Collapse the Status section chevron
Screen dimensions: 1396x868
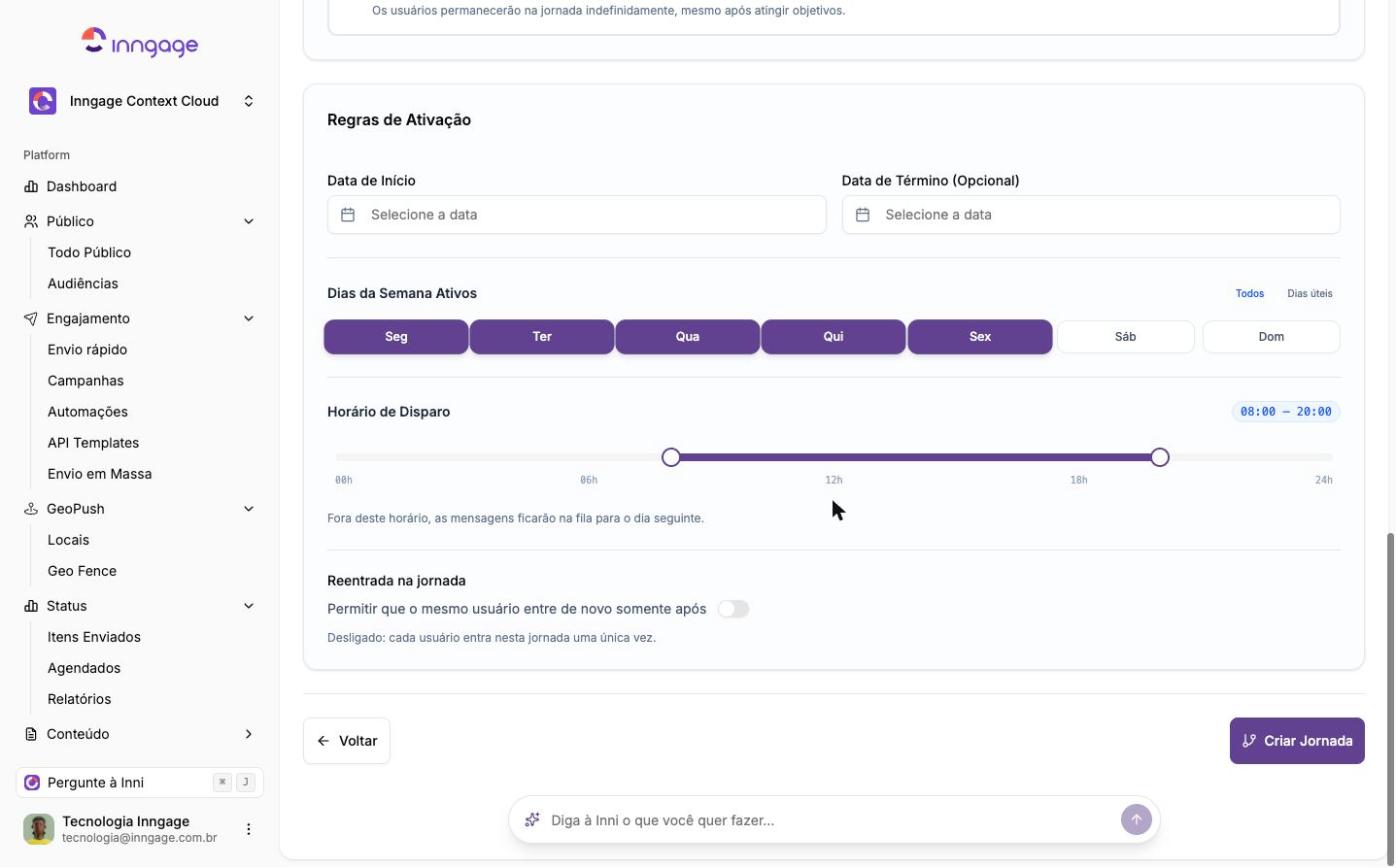(249, 606)
